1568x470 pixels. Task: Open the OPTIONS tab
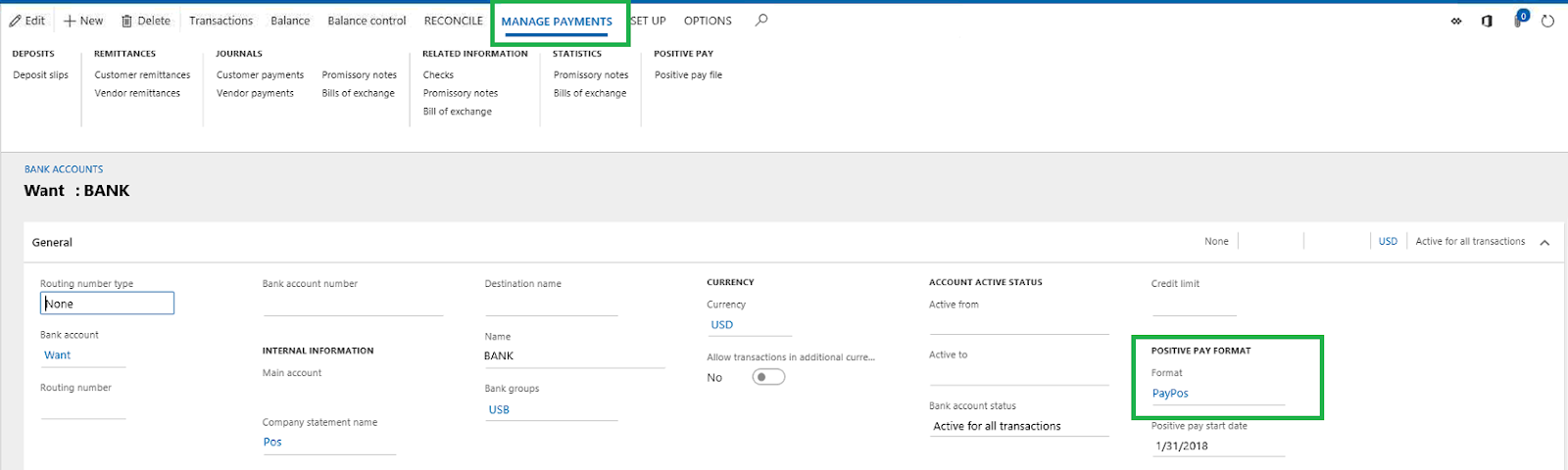pos(708,21)
